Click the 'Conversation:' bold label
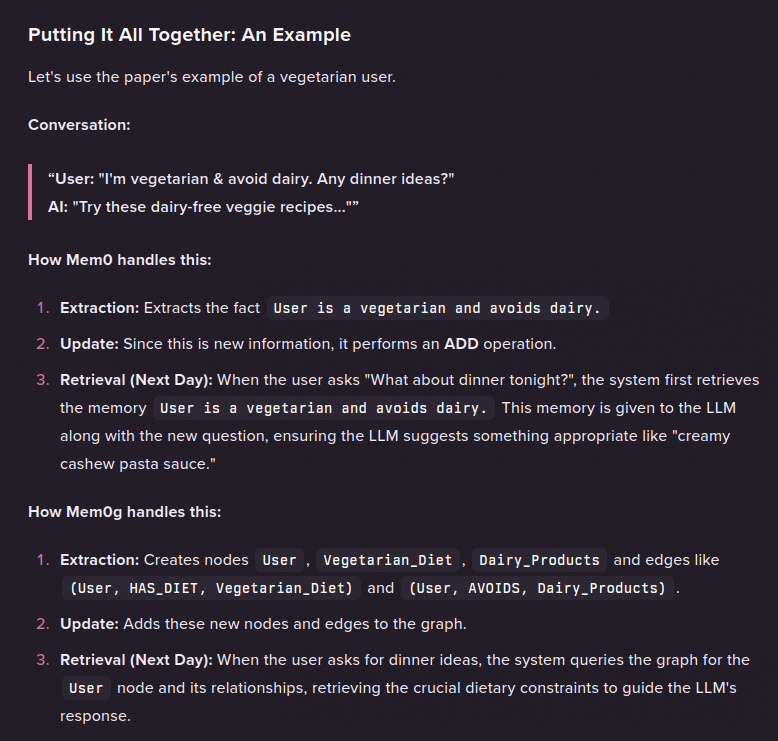 tap(79, 125)
